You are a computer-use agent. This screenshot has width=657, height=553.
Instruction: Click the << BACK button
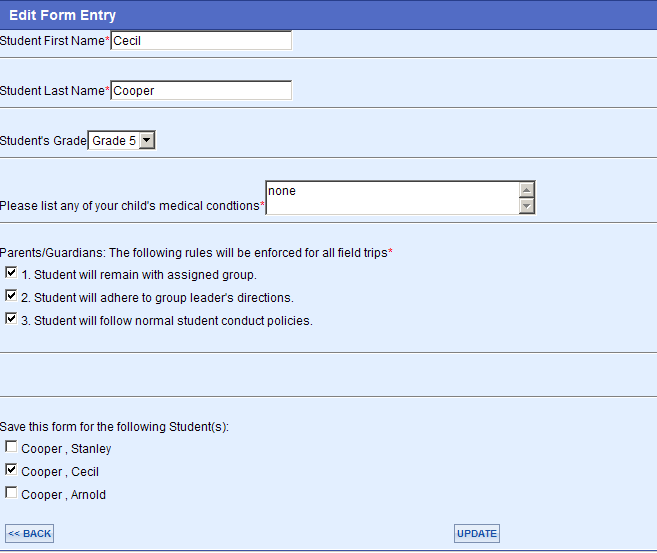[30, 534]
